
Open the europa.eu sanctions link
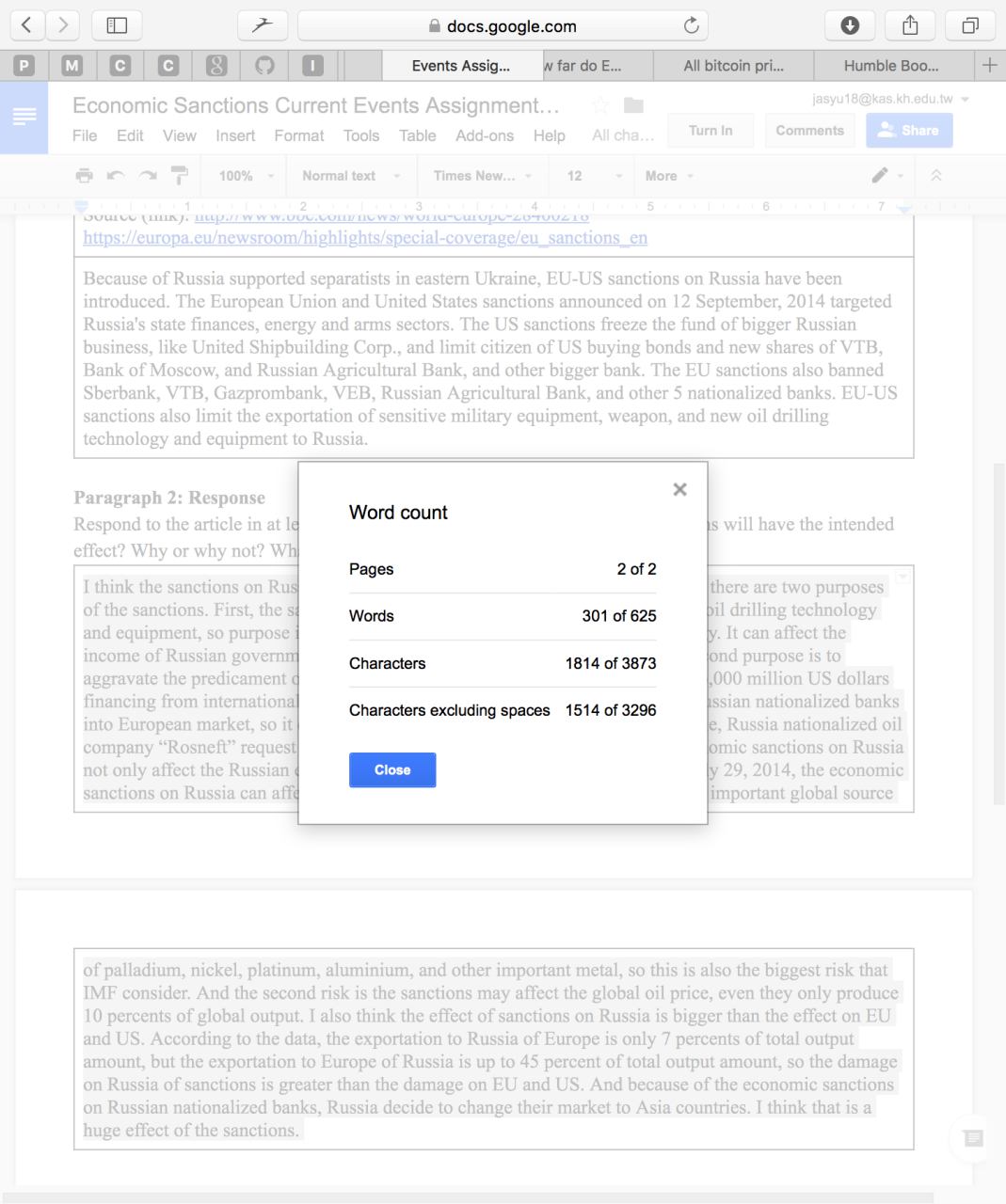(365, 238)
